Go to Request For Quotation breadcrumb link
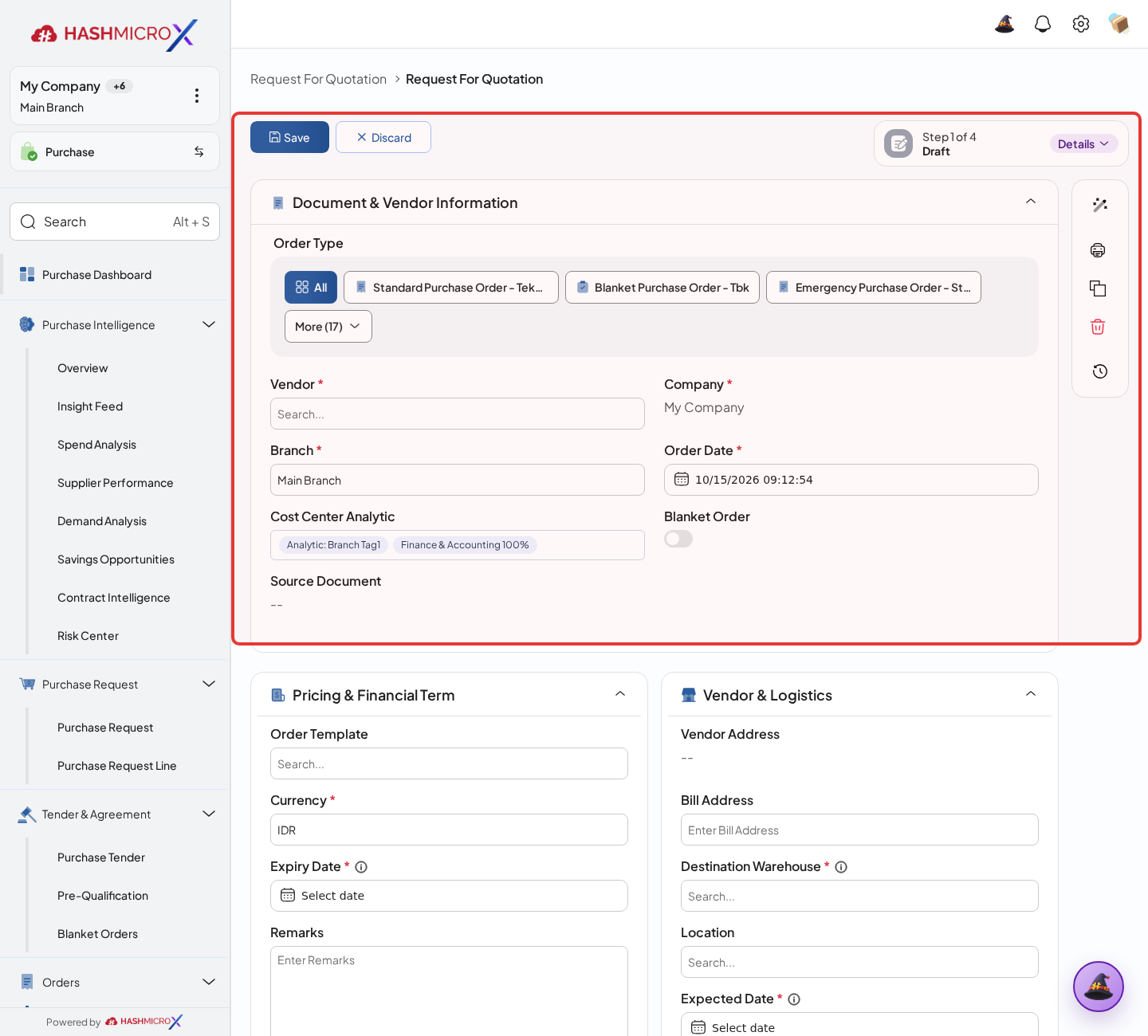Screen dimensions: 1148x1036 pos(318,79)
